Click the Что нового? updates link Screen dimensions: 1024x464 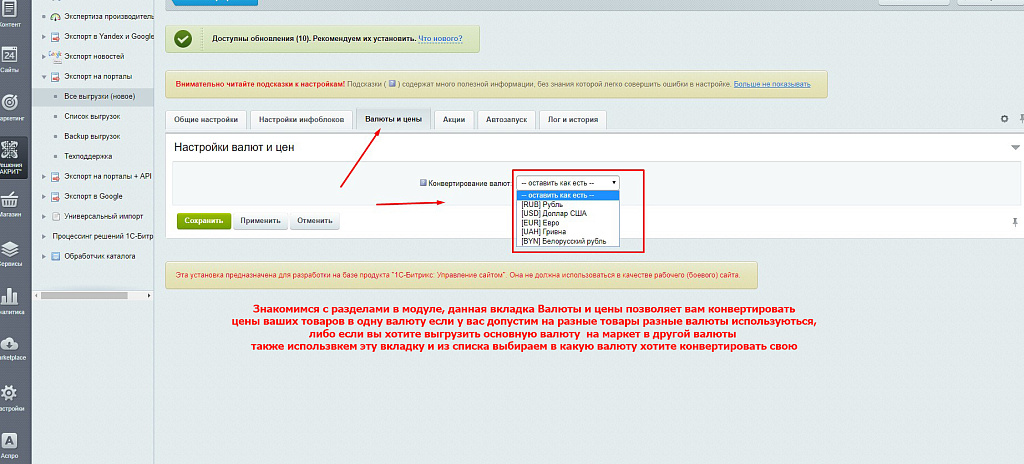(x=439, y=39)
